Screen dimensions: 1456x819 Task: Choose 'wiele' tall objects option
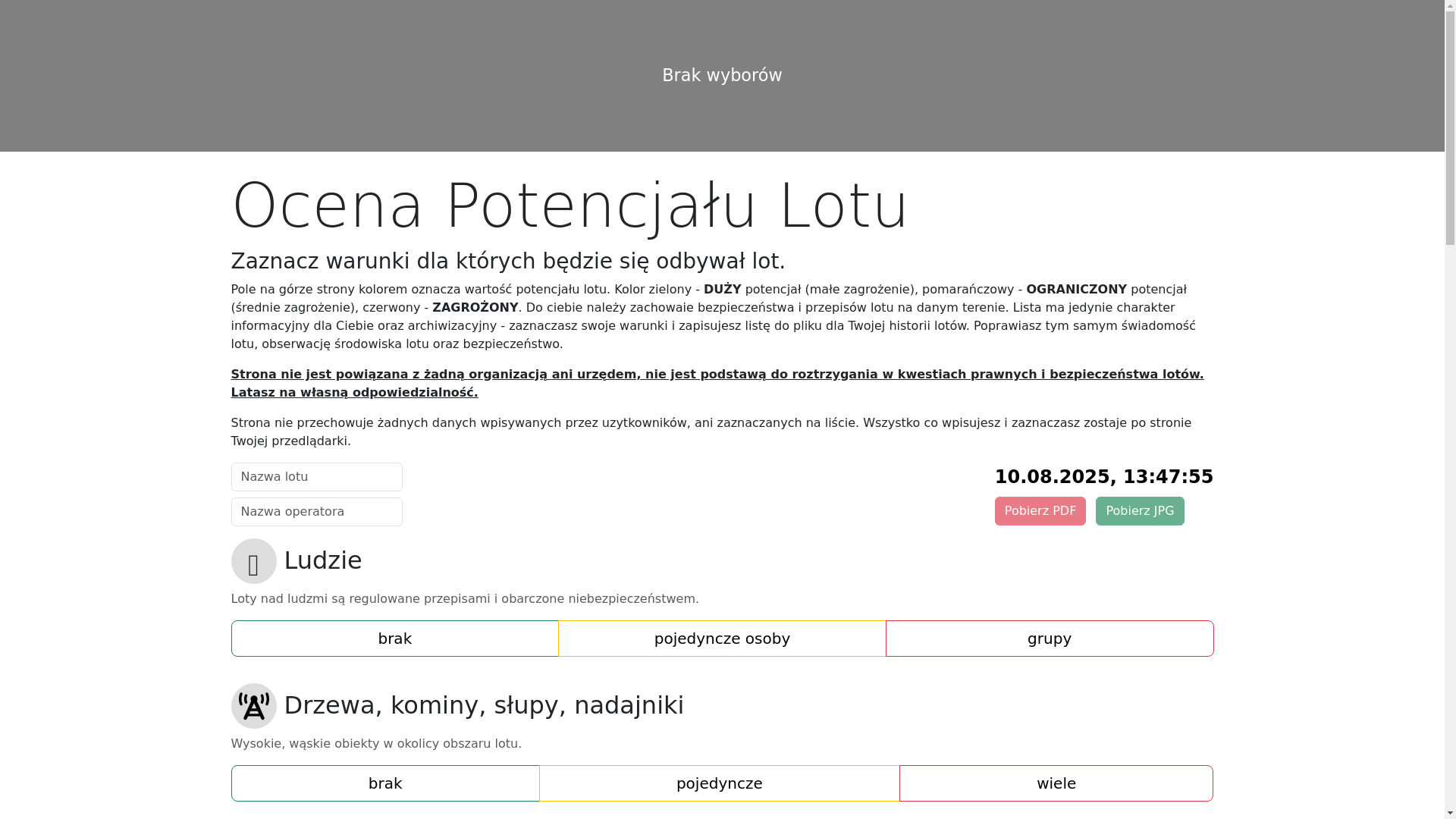[x=1056, y=783]
